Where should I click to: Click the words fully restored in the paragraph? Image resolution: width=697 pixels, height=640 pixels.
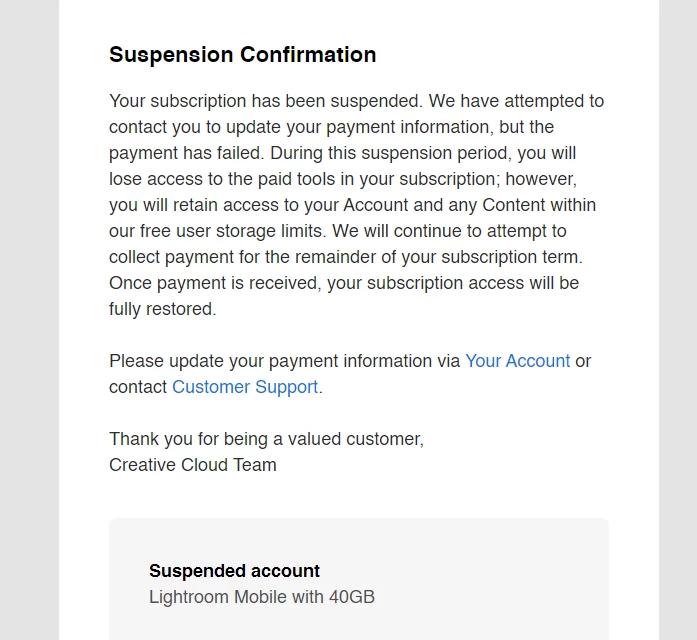point(162,309)
